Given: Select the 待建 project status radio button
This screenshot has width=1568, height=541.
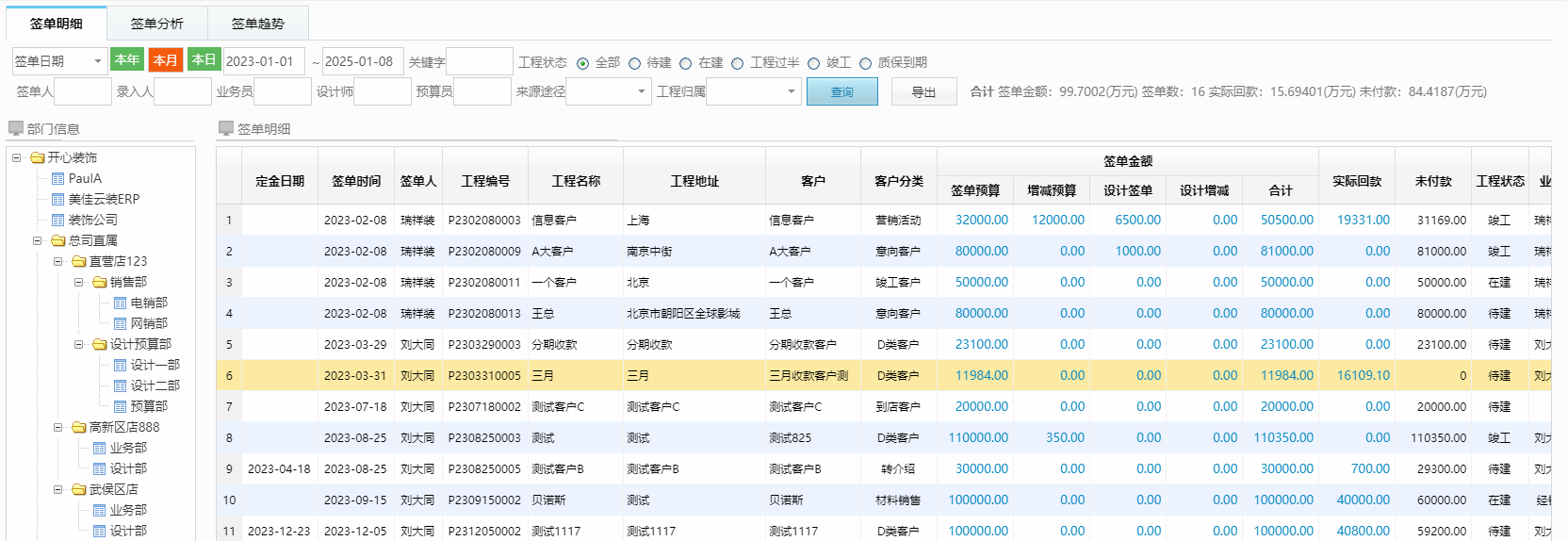Looking at the screenshot, I should [635, 63].
